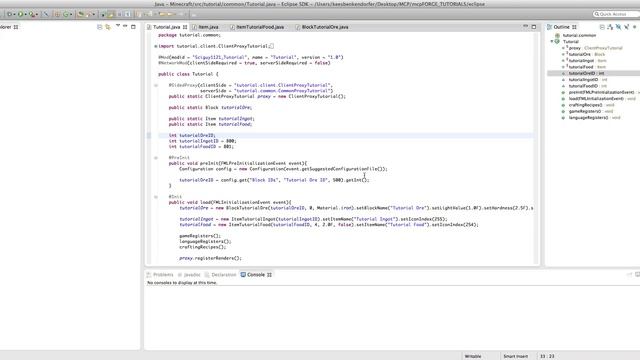Open the Run launch dropdown arrow
The height and width of the screenshot is (360, 640).
pos(25,14)
